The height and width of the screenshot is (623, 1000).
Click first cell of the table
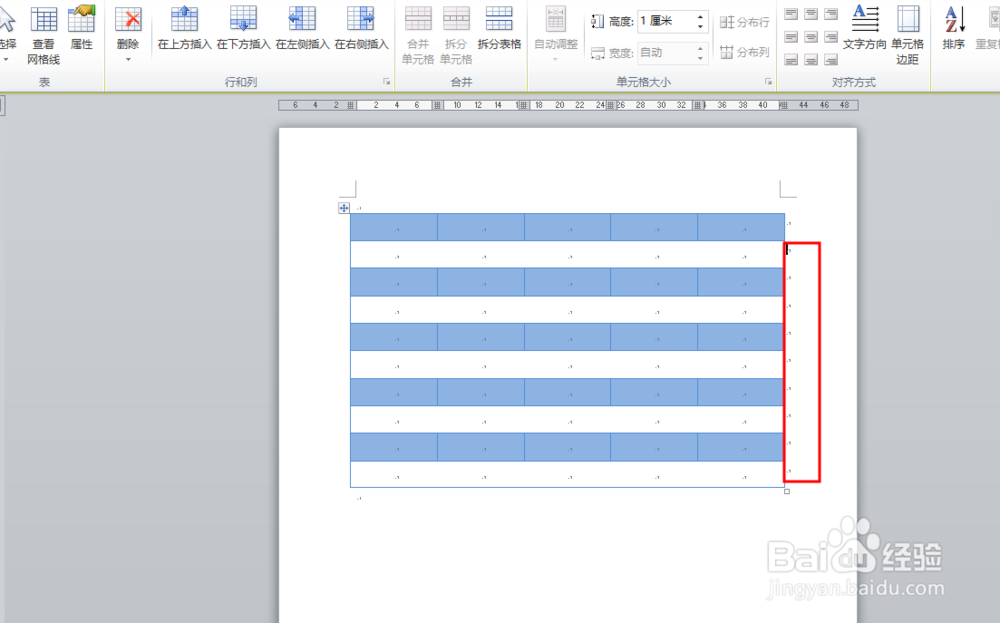[394, 227]
